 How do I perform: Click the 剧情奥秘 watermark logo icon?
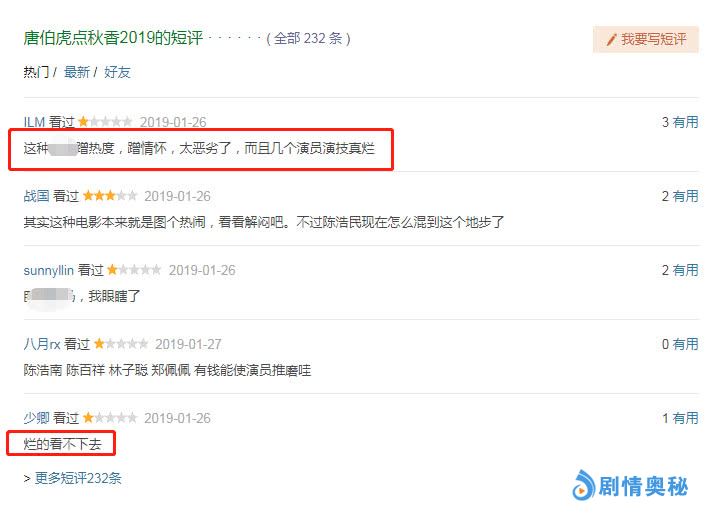[x=584, y=485]
